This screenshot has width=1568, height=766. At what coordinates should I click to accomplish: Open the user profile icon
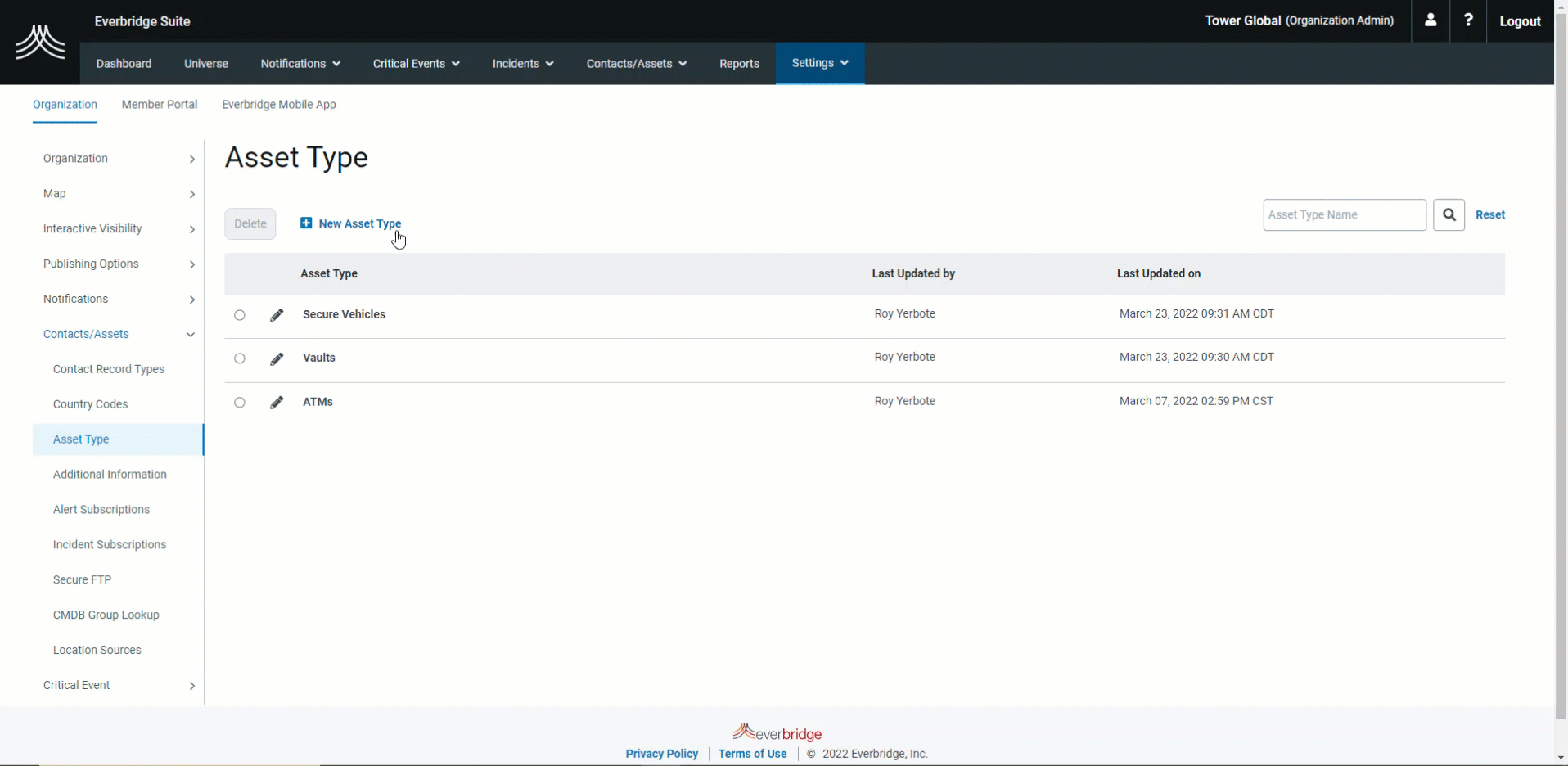[x=1431, y=20]
